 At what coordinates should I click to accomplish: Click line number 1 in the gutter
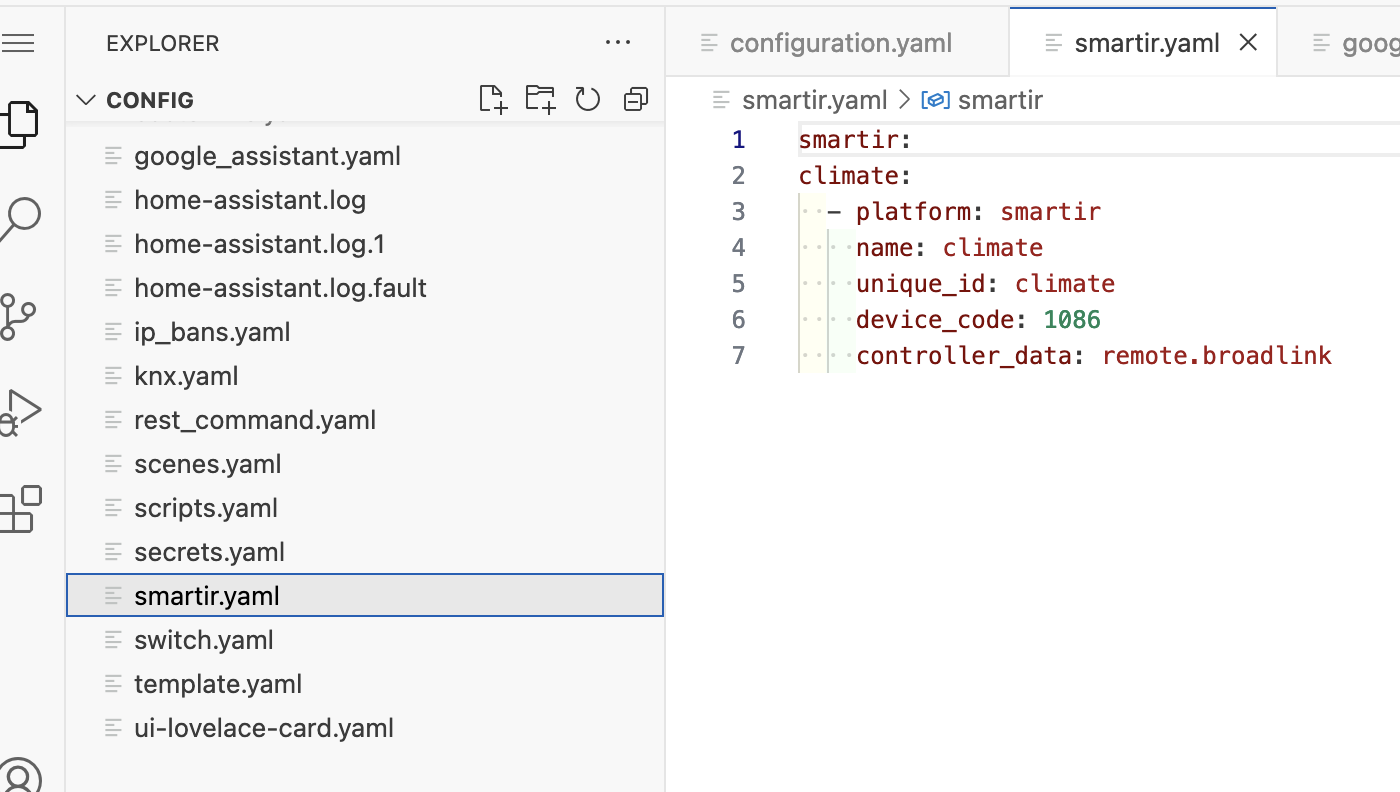point(738,140)
